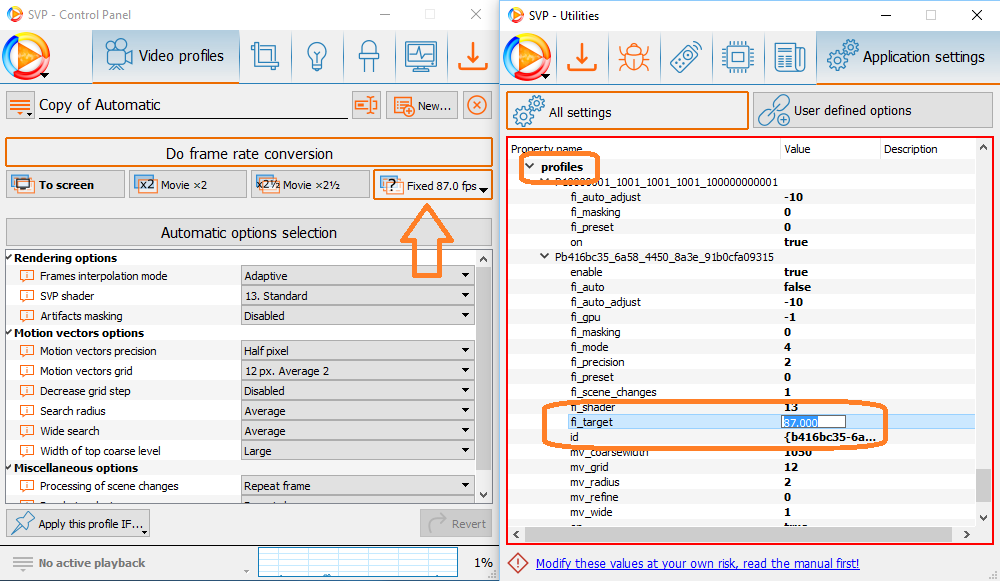The width and height of the screenshot is (1001, 582).
Task: Click the New... profile button
Action: [x=423, y=105]
